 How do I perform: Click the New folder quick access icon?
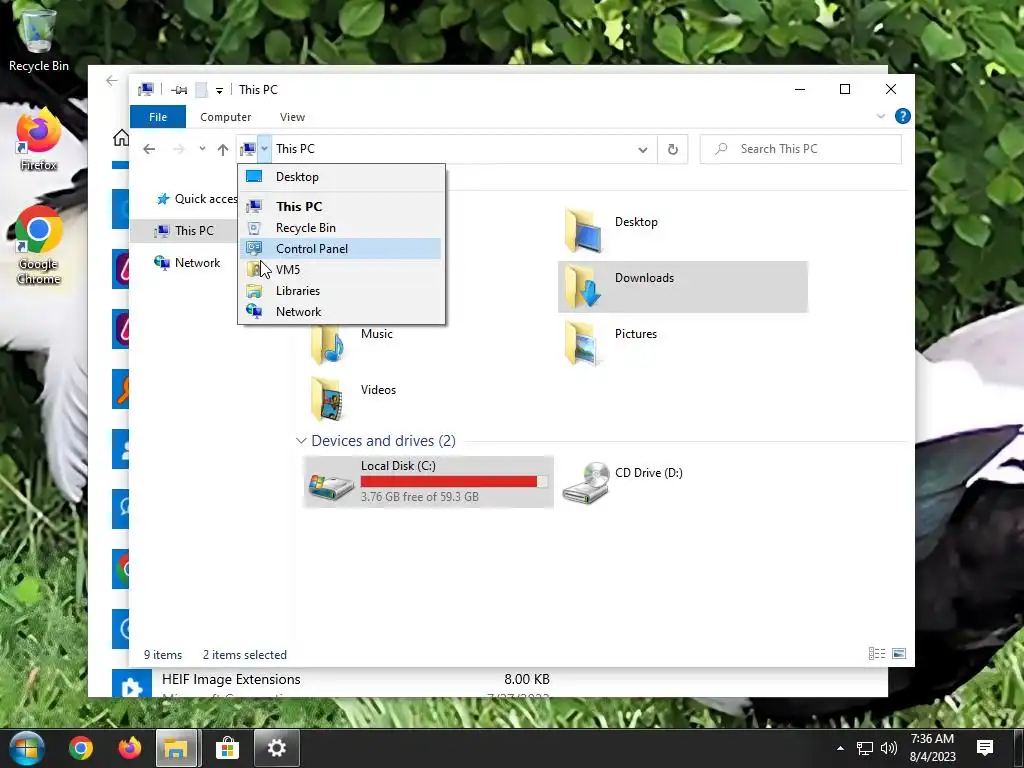point(202,90)
